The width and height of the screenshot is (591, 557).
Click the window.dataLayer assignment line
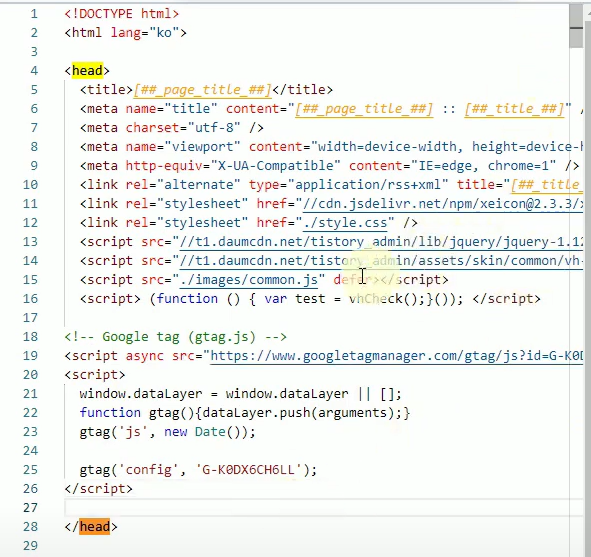tap(240, 394)
